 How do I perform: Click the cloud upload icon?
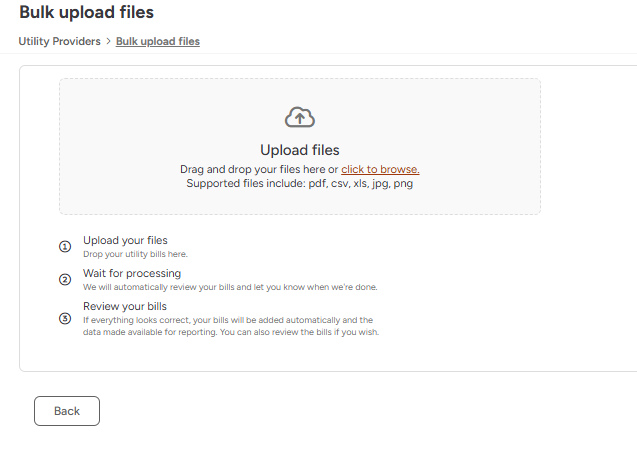300,117
